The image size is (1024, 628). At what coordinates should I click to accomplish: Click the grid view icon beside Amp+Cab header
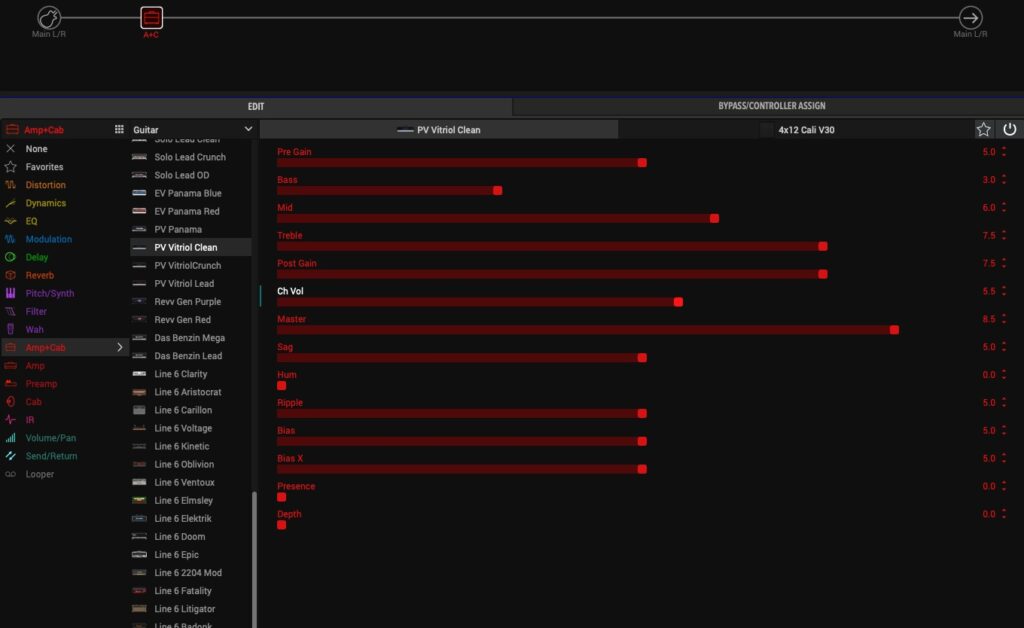click(119, 129)
